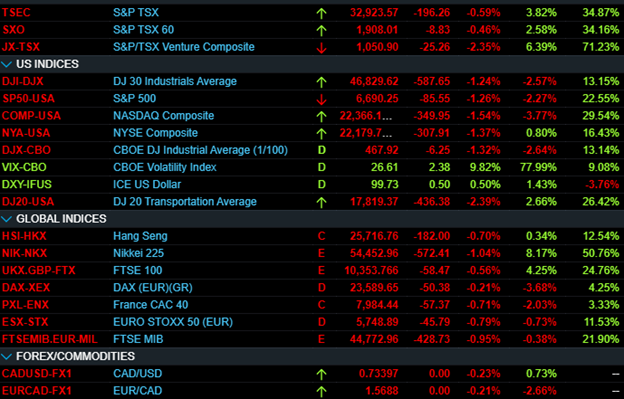Select the NYSE Composite name
624x399 pixels.
pos(156,133)
